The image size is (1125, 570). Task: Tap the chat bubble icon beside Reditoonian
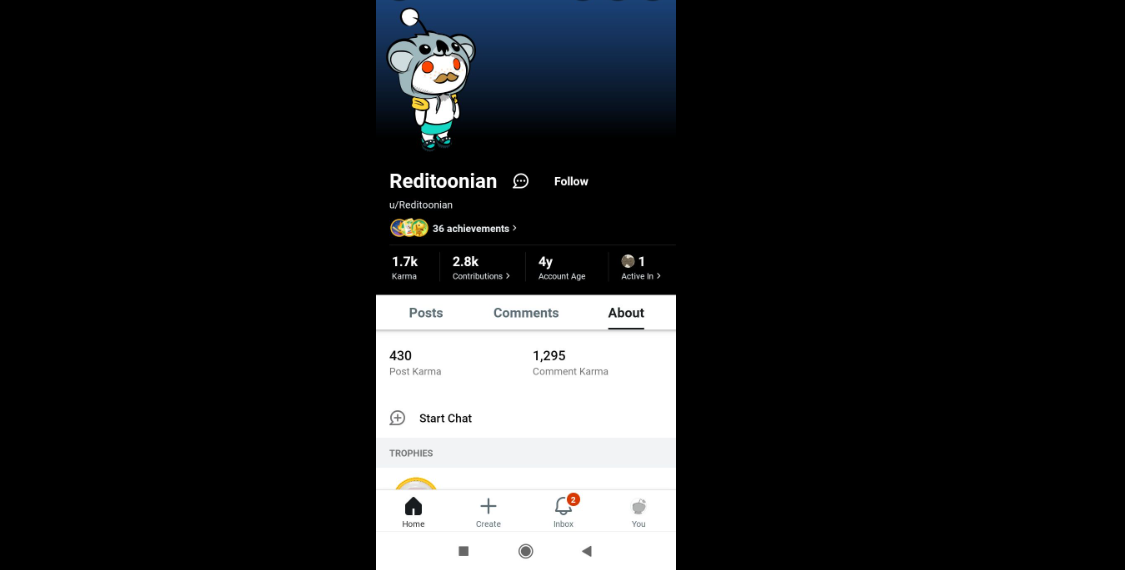(x=521, y=181)
